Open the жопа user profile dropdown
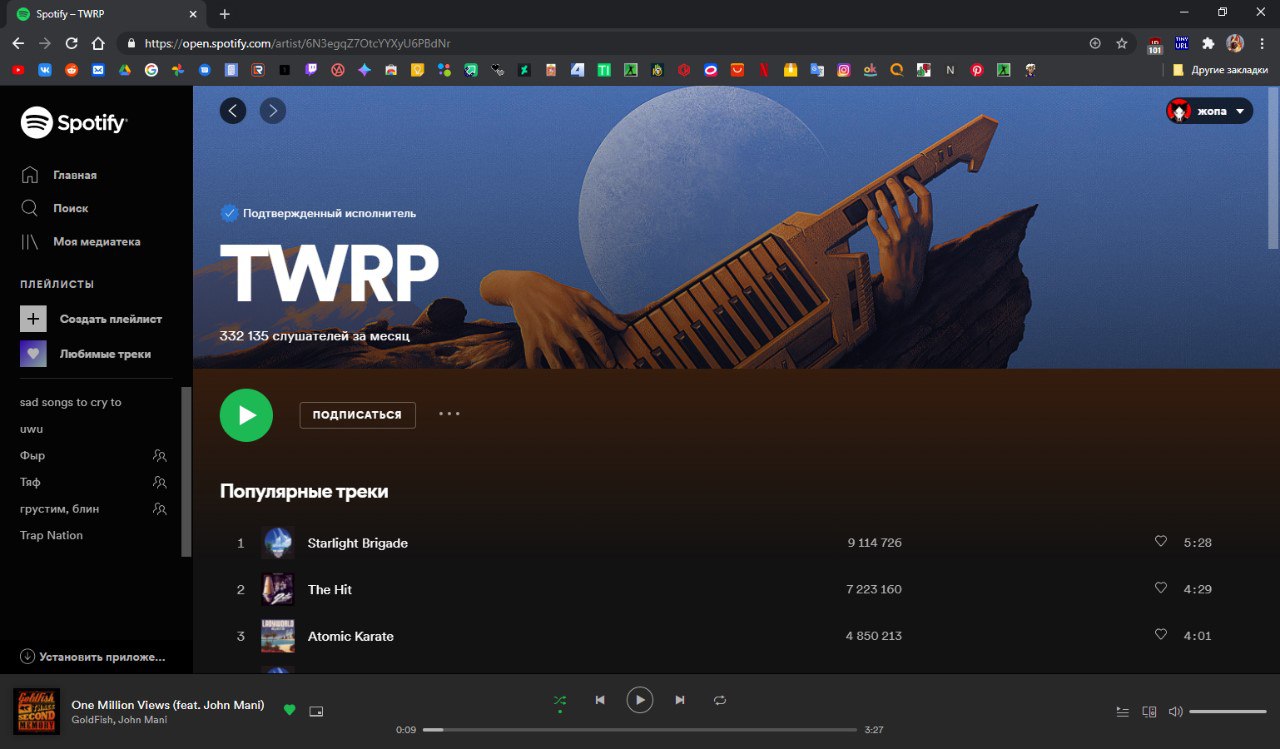The height and width of the screenshot is (749, 1280). [1209, 111]
